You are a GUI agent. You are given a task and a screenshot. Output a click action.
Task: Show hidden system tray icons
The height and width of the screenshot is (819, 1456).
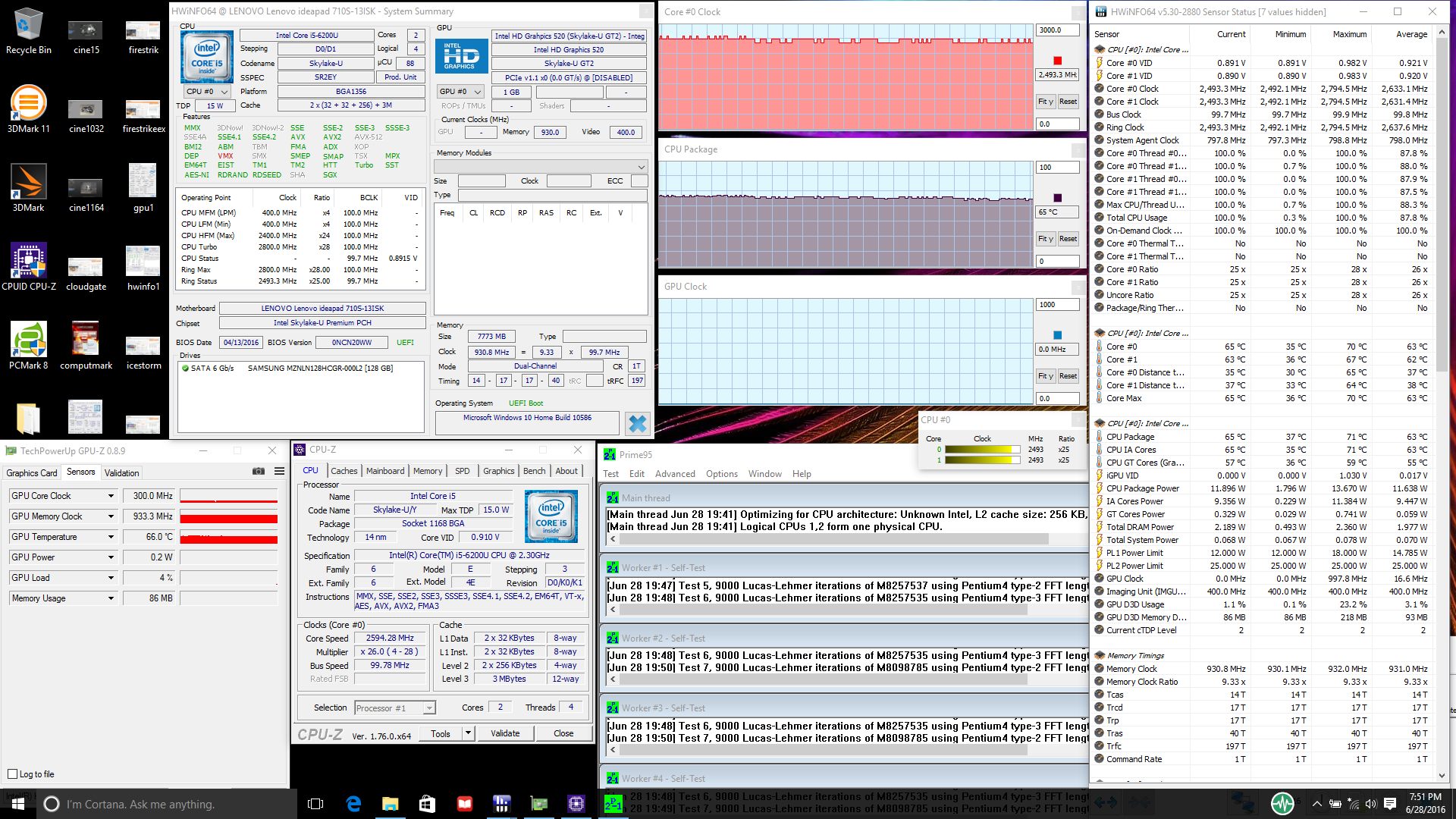(1316, 804)
